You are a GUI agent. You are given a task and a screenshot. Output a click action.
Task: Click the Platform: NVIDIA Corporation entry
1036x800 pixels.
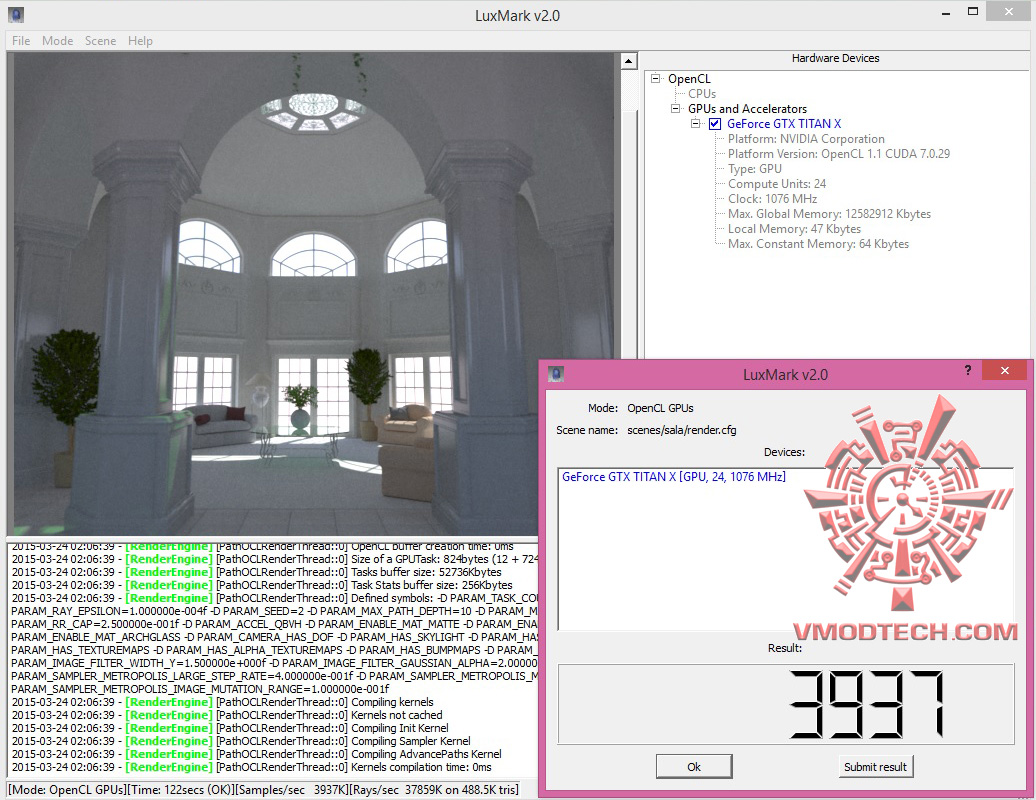tap(806, 139)
